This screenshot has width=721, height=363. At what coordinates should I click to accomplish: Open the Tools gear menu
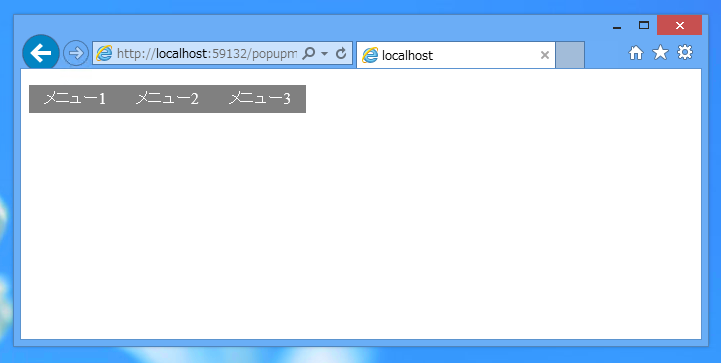(x=685, y=52)
